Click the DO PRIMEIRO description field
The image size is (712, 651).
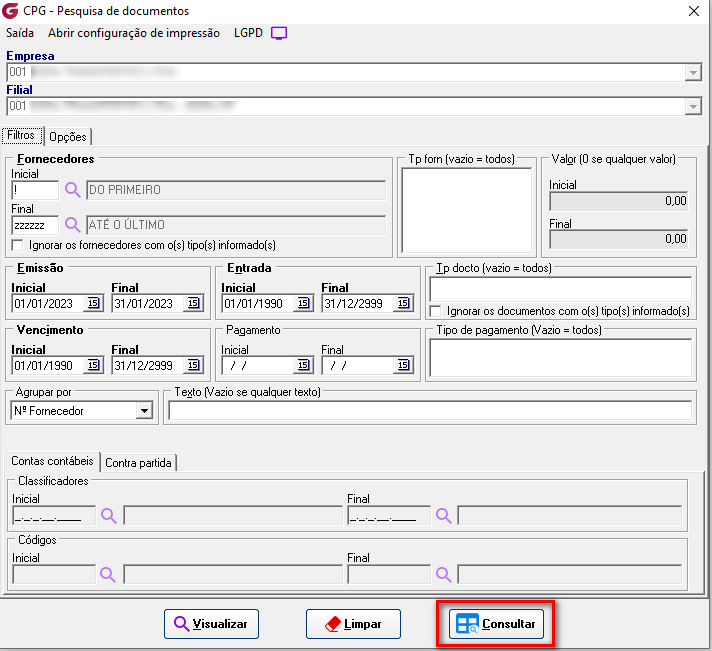pos(236,190)
